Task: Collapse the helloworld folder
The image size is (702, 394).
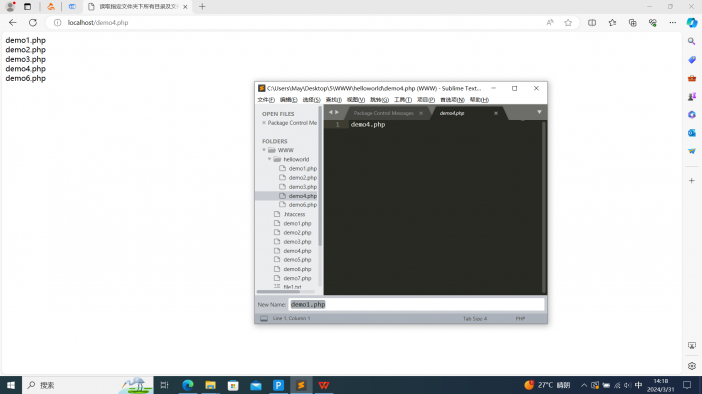Action: (270, 159)
